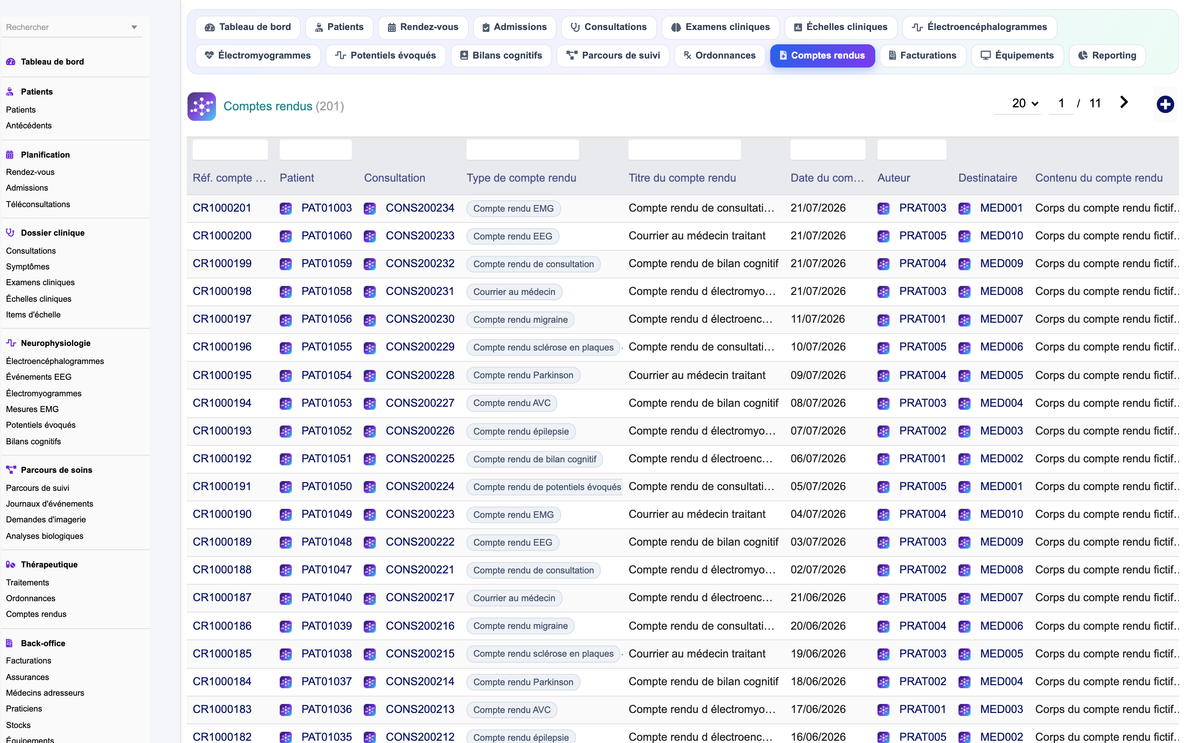Viewport: 1200px width, 743px height.
Task: Open the Bilans cognitifs tab
Action: (x=500, y=56)
